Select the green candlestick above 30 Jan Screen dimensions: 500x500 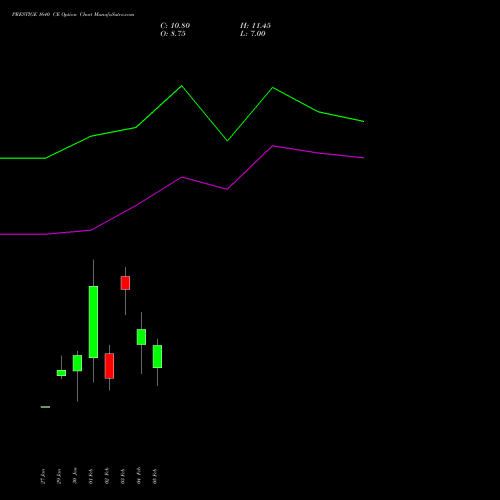click(x=77, y=363)
